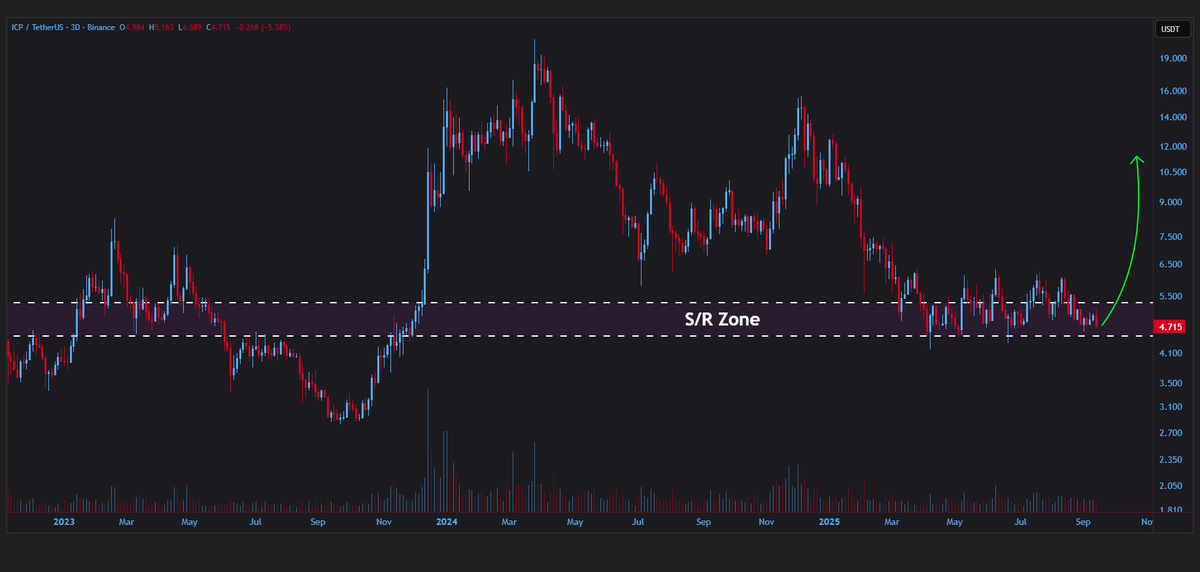This screenshot has height=572, width=1200.
Task: Click the 2023 year label on time axis
Action: pyautogui.click(x=63, y=522)
